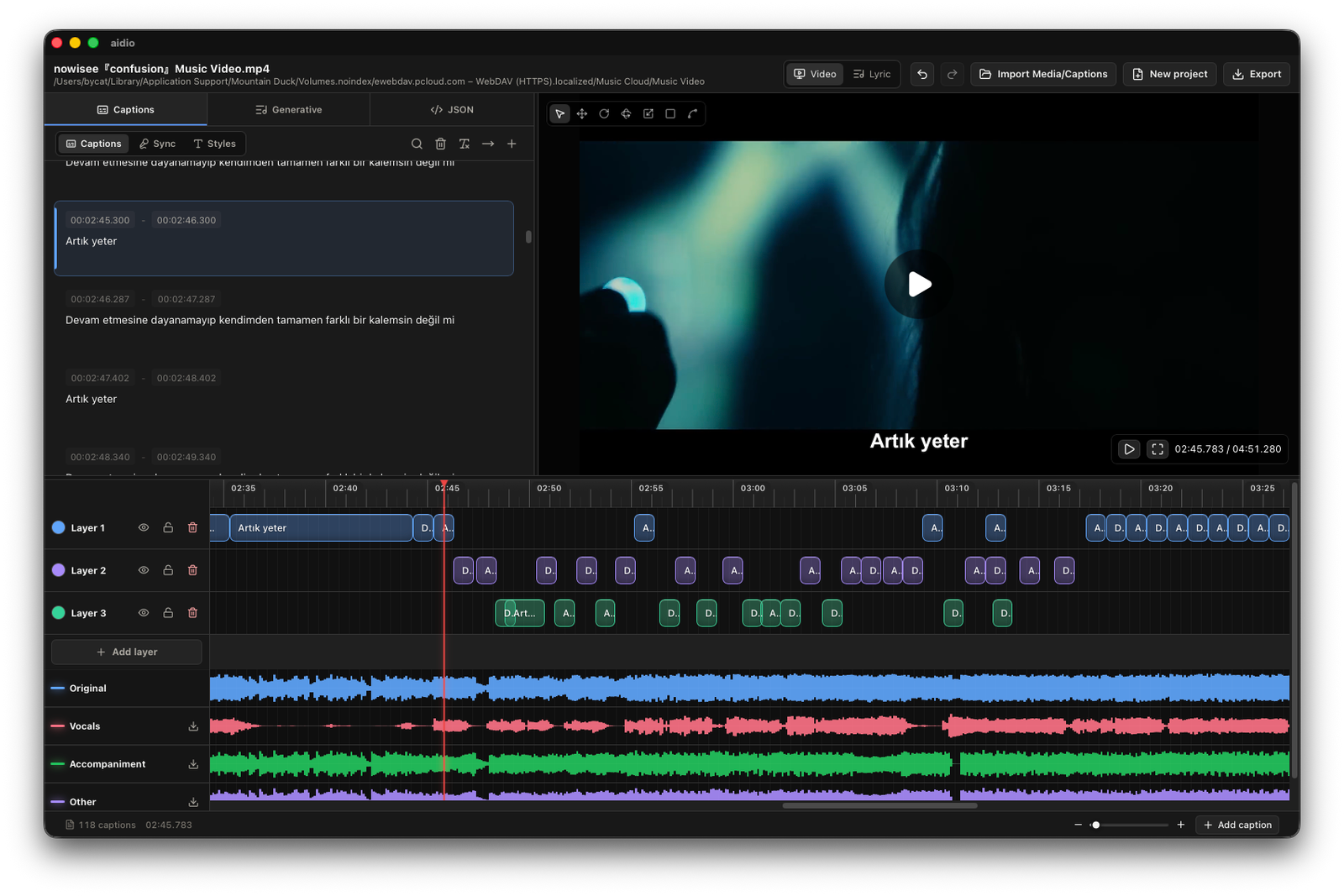Enter fullscreen preview mode
The image size is (1344, 896).
point(1158,449)
